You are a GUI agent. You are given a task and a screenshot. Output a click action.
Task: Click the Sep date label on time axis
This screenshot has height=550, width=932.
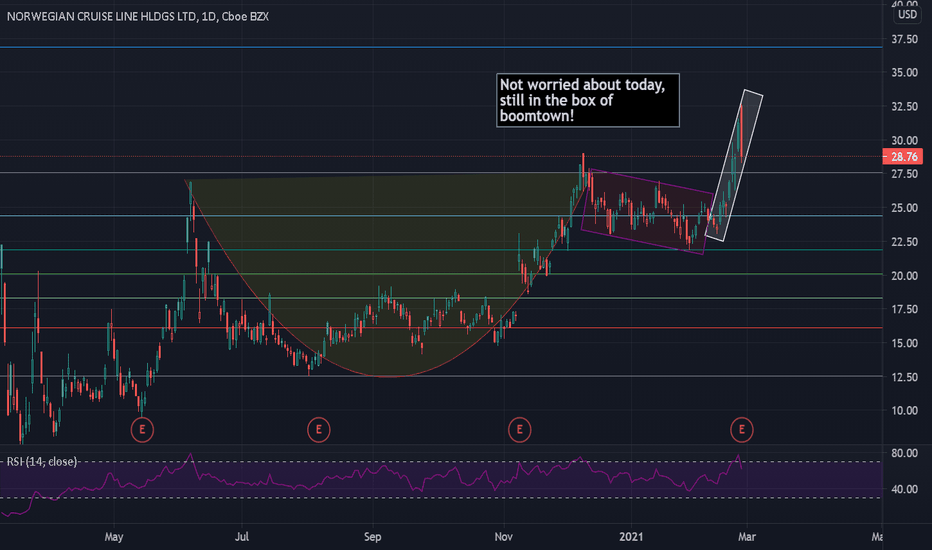[x=372, y=537]
